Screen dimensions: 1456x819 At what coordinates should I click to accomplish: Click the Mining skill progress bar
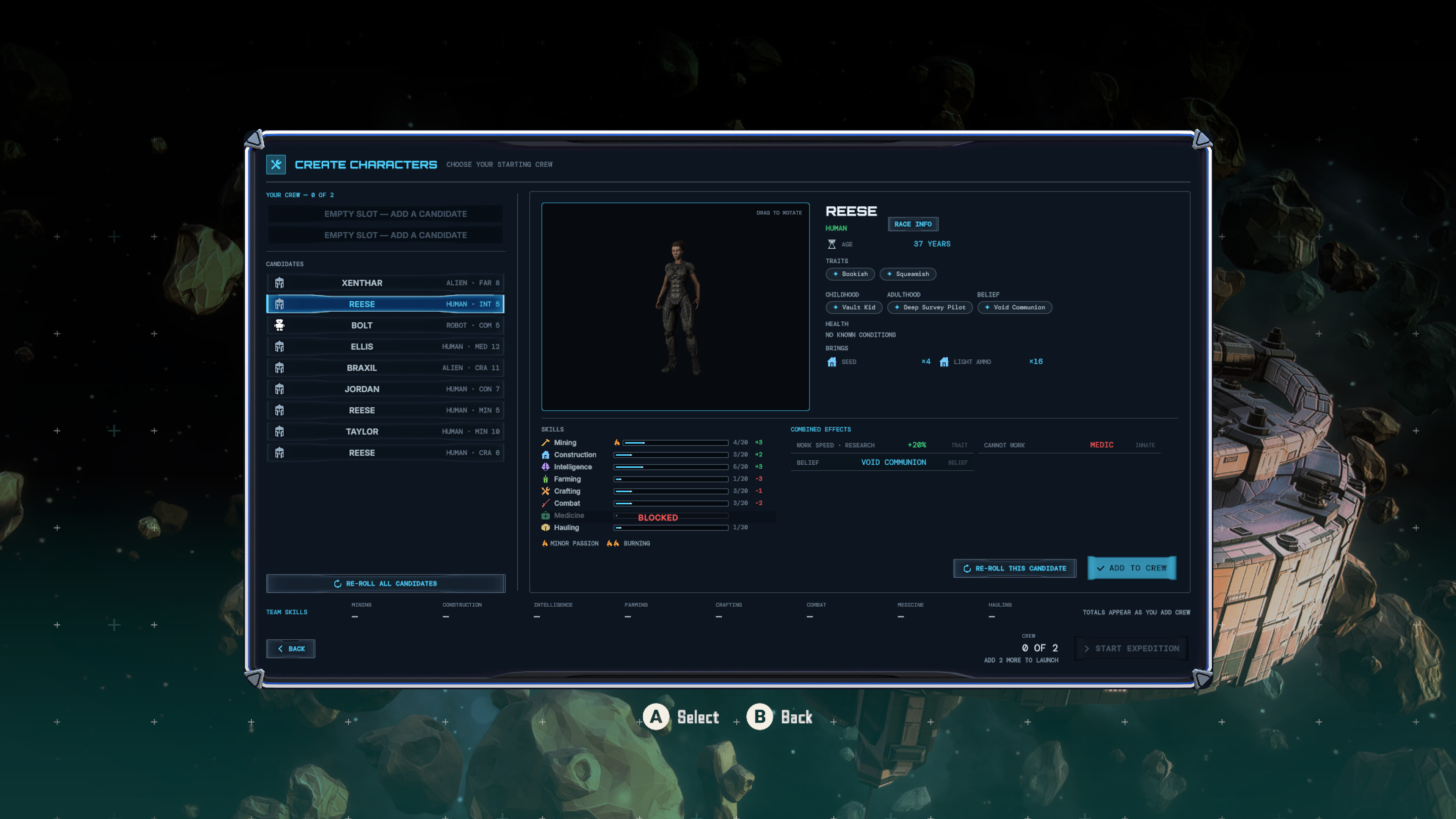pos(675,442)
